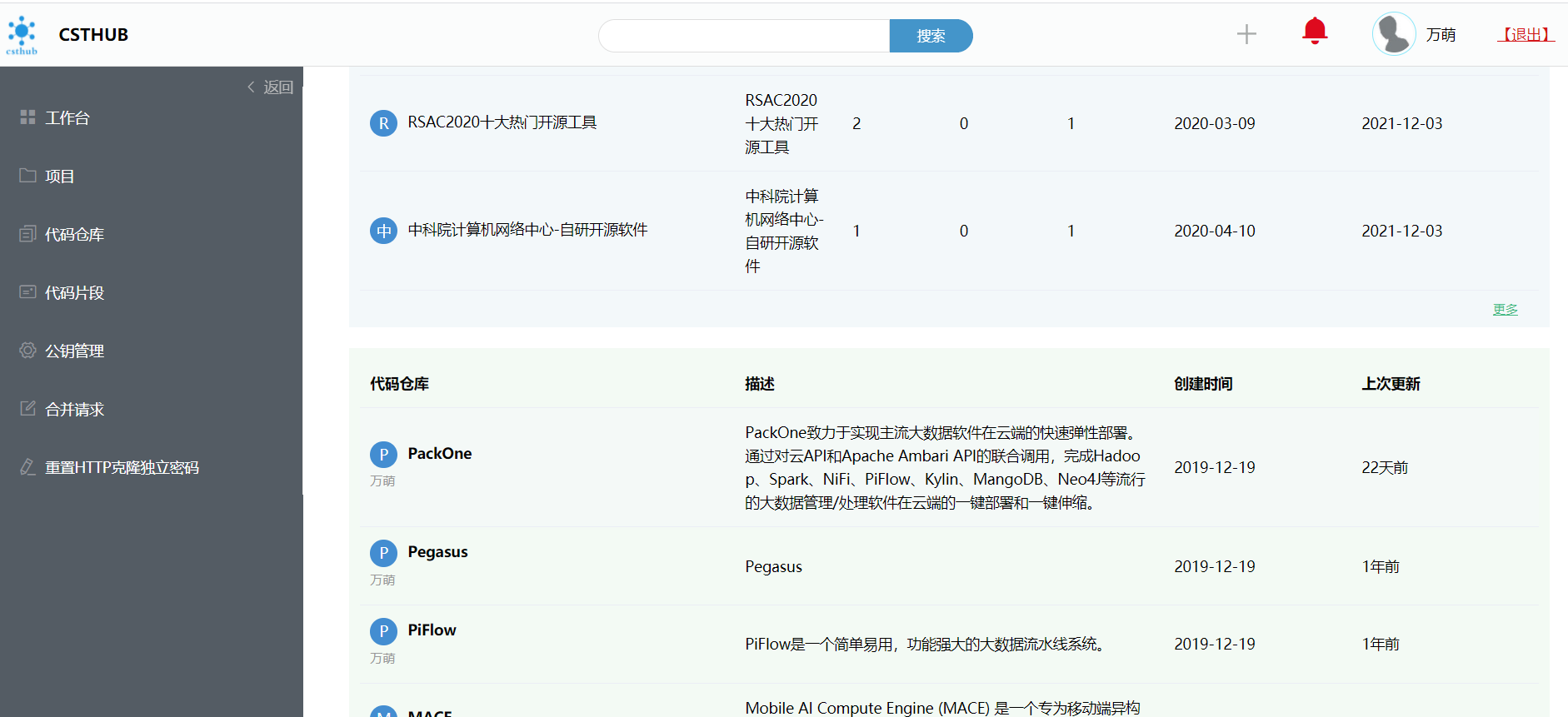Viewport: 1568px width, 717px height.
Task: Click the plus icon to create new
Action: (1246, 34)
